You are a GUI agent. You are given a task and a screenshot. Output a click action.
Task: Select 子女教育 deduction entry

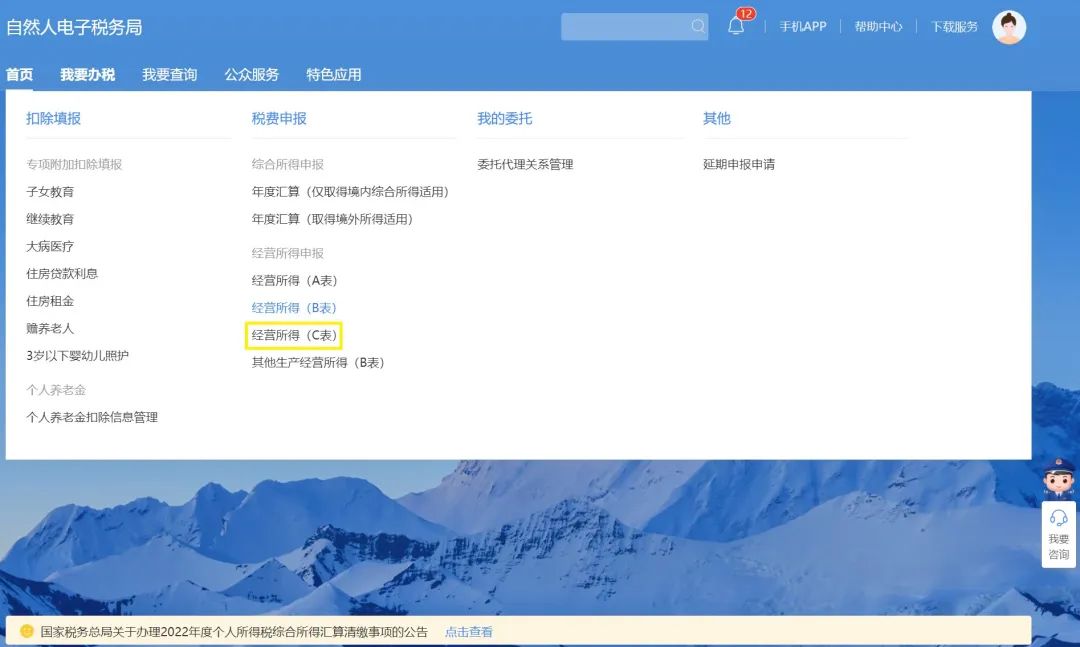[x=50, y=192]
